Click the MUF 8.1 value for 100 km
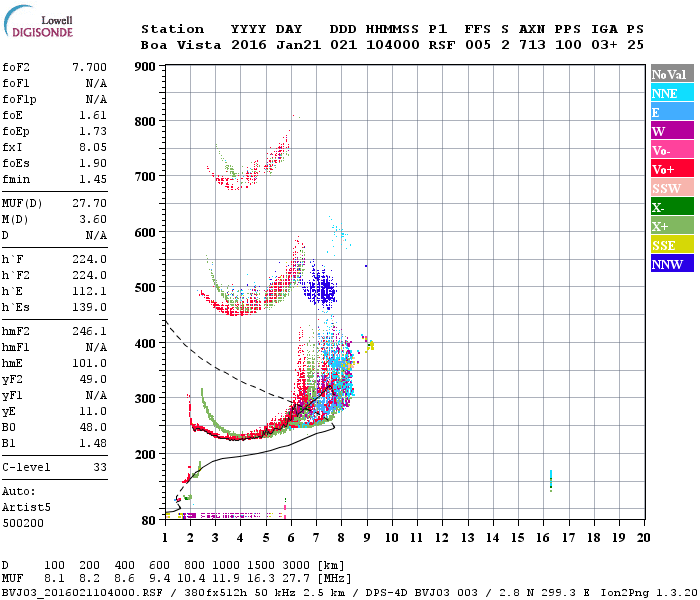 tap(54, 578)
